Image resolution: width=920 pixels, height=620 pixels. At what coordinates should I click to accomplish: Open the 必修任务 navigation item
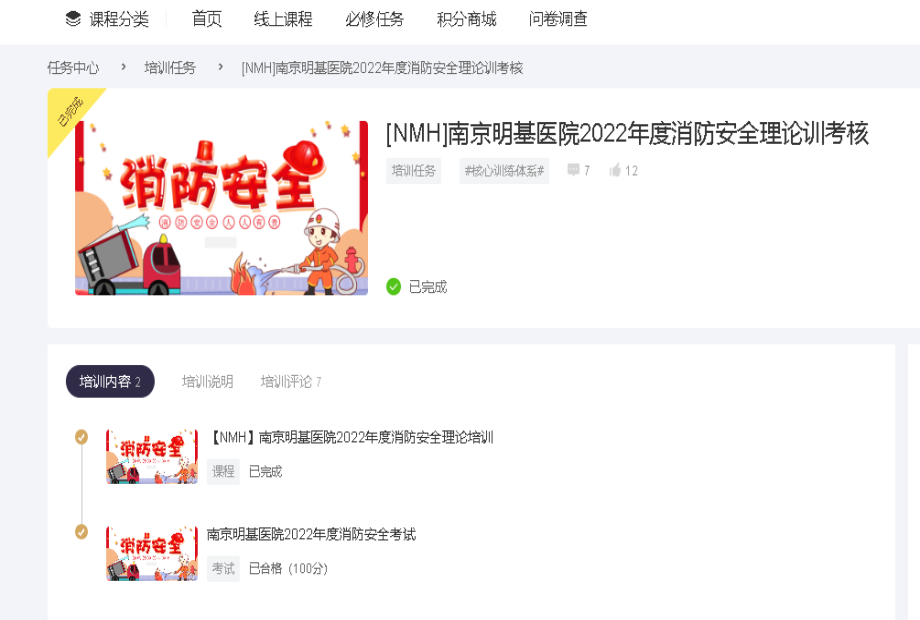point(374,19)
